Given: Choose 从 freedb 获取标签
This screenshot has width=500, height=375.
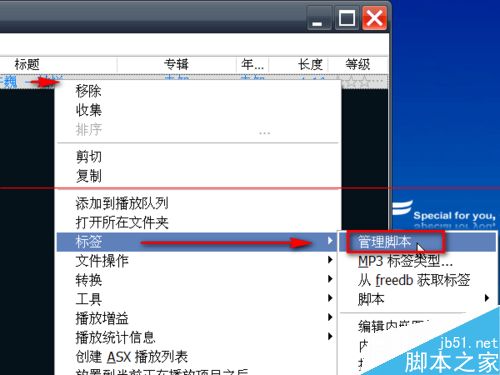Looking at the screenshot, I should tap(418, 280).
